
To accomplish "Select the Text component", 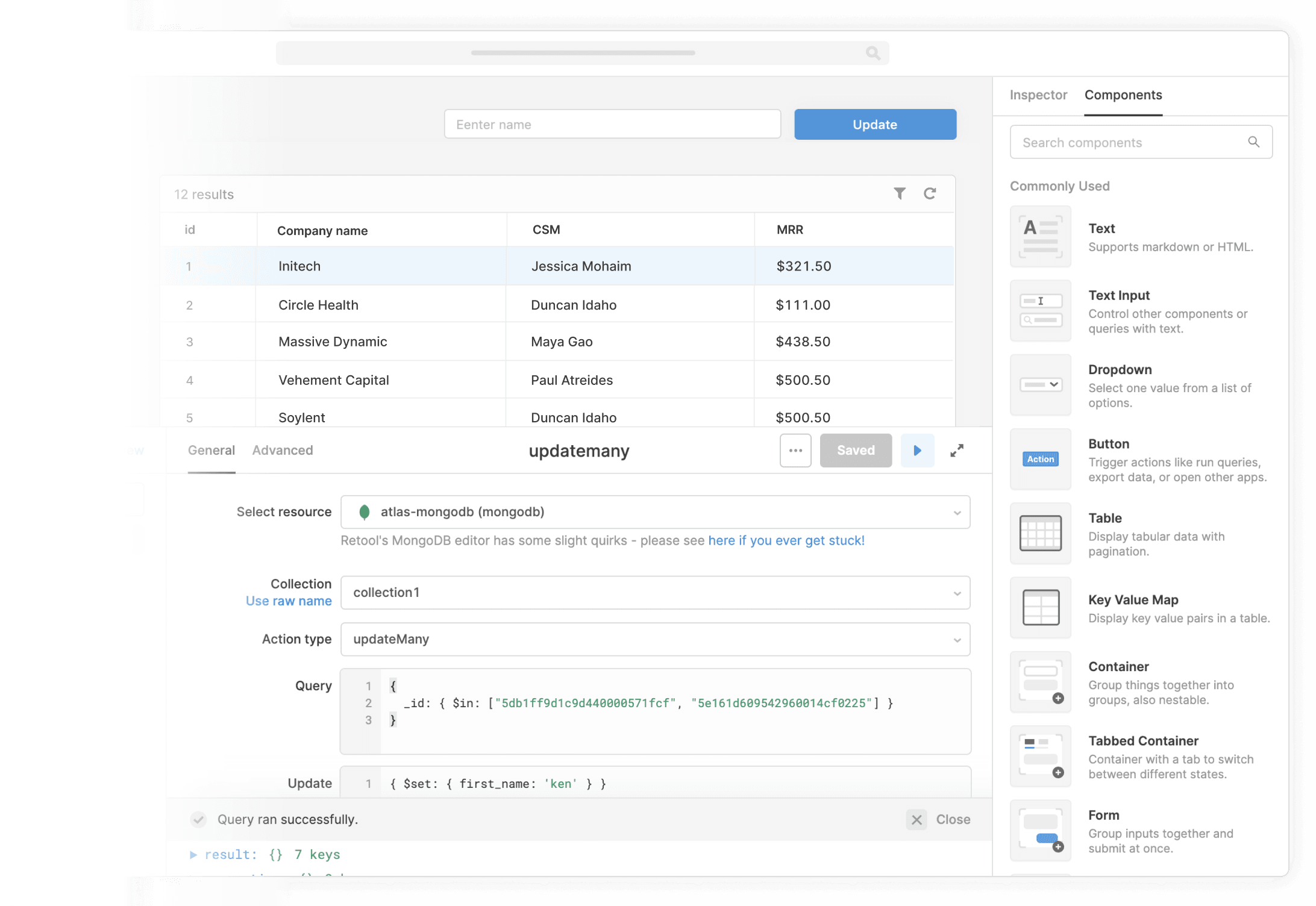I will point(1041,236).
